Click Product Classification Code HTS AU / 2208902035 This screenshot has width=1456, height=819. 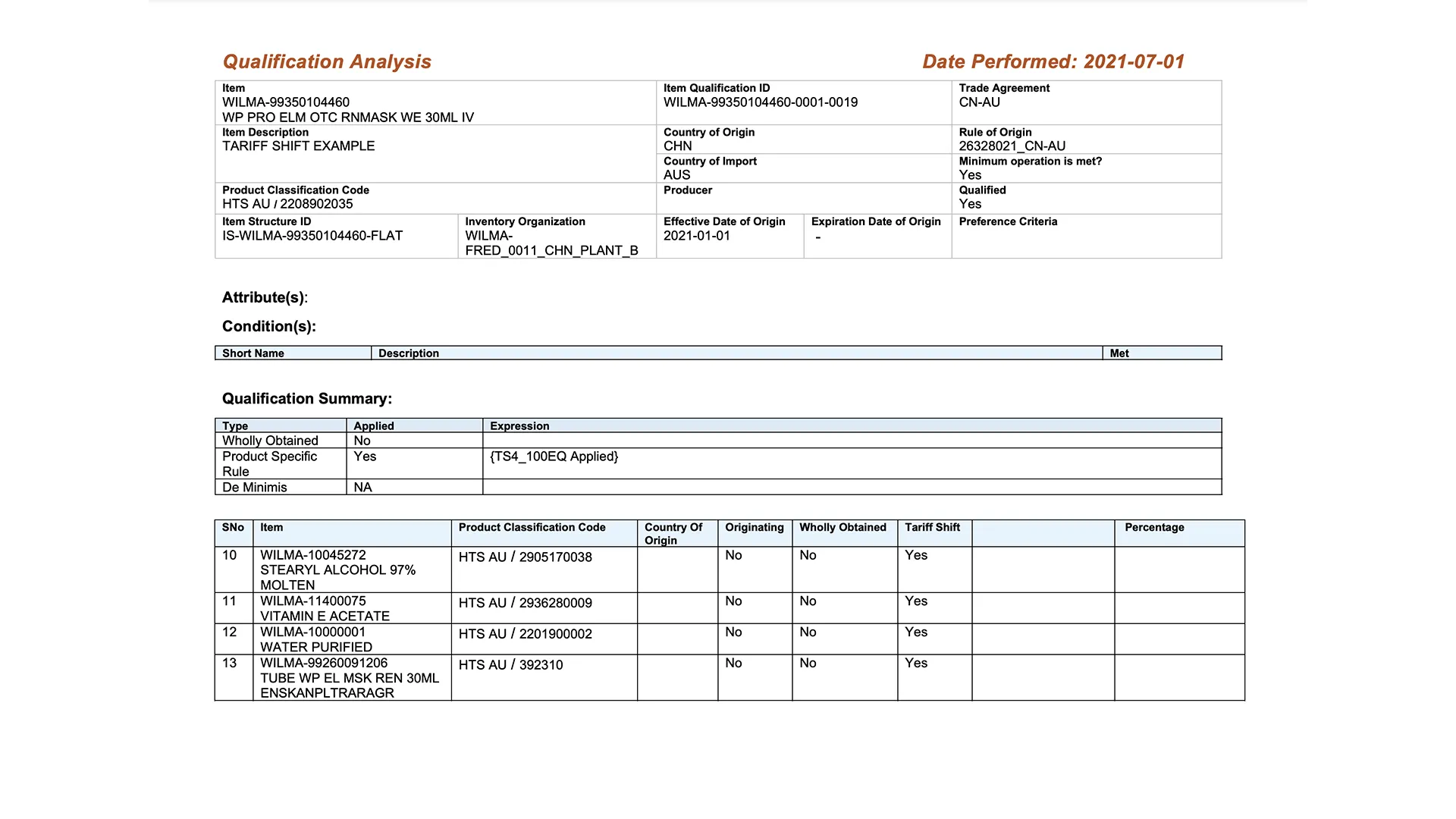click(x=287, y=204)
